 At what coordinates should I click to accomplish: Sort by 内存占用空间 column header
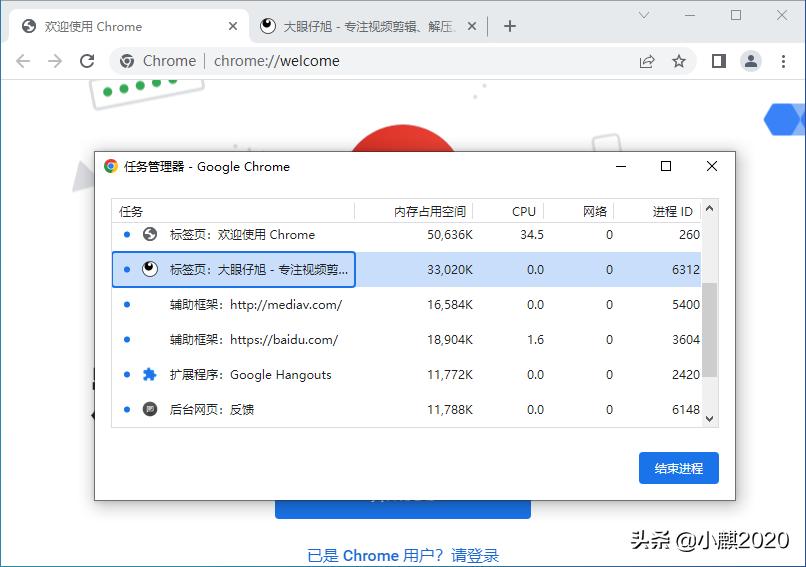tap(414, 211)
